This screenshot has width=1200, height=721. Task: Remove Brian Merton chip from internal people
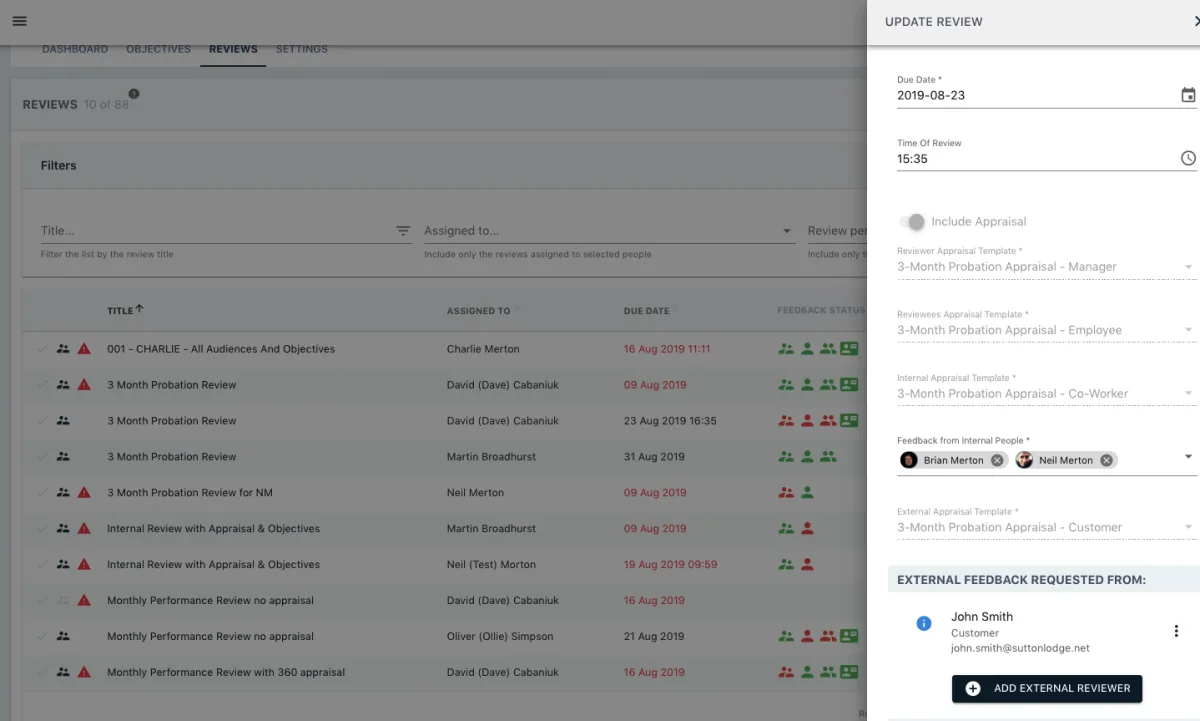[997, 460]
